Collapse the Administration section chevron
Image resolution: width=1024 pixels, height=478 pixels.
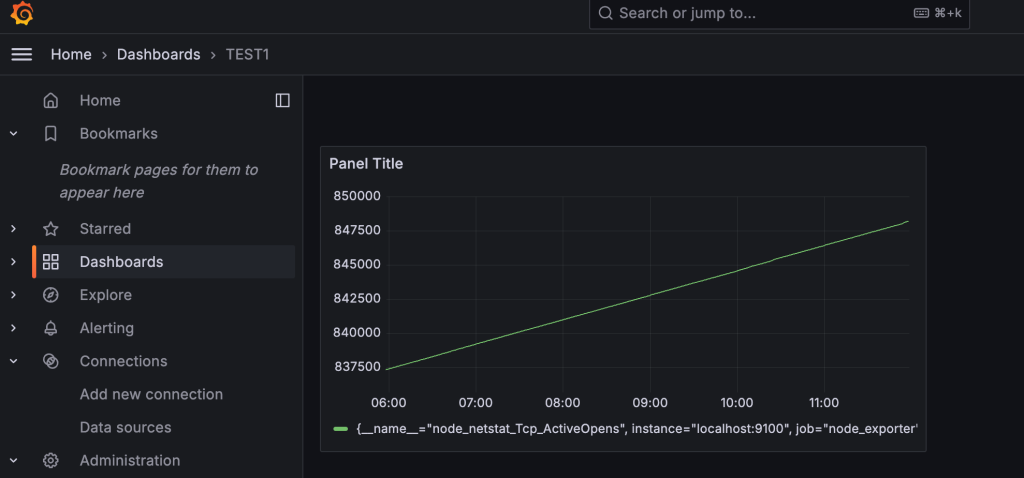click(x=13, y=460)
